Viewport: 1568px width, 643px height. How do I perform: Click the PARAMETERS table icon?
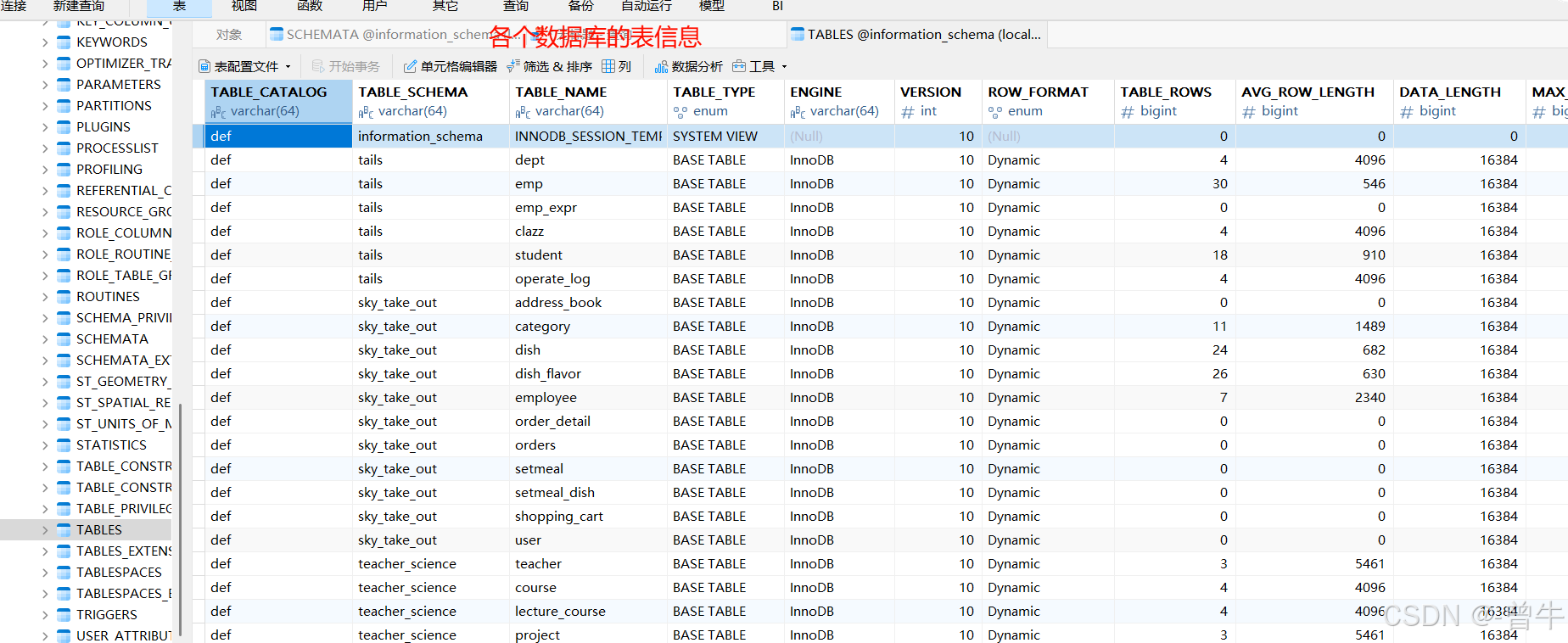click(64, 85)
